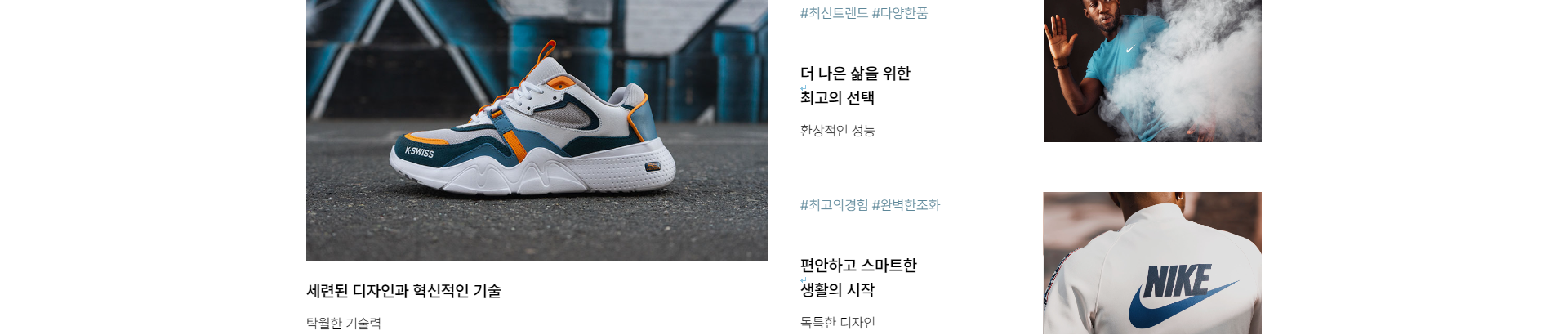Click the 환상적인 성능 description
1568x335 pixels.
pos(838,131)
